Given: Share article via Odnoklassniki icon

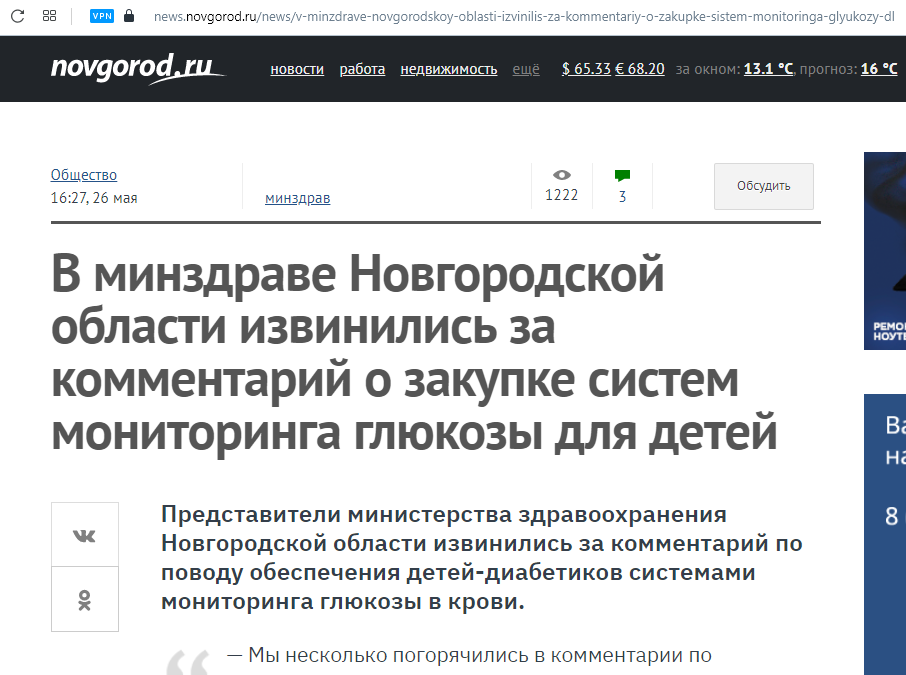Looking at the screenshot, I should tap(85, 599).
